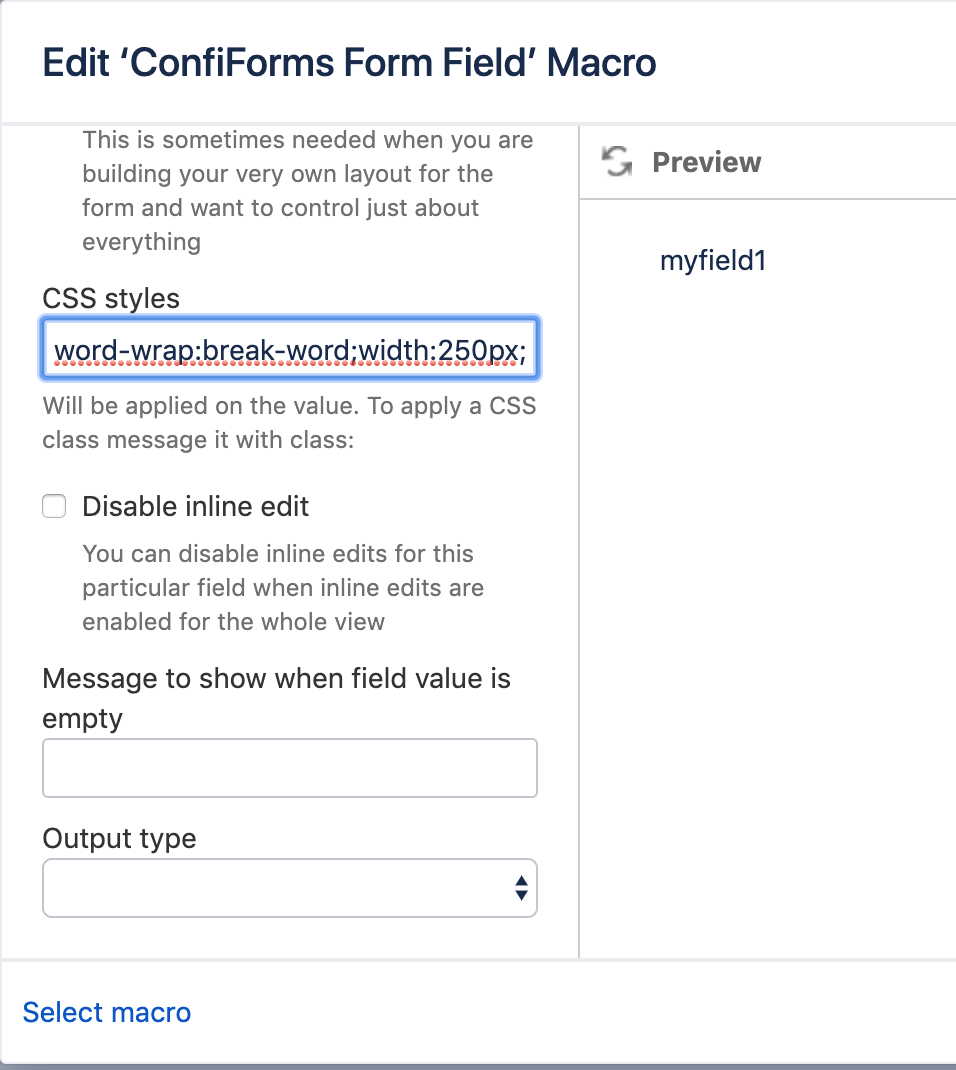Click the empty preview pane below myfield1
This screenshot has height=1070, width=956.
click(x=768, y=614)
